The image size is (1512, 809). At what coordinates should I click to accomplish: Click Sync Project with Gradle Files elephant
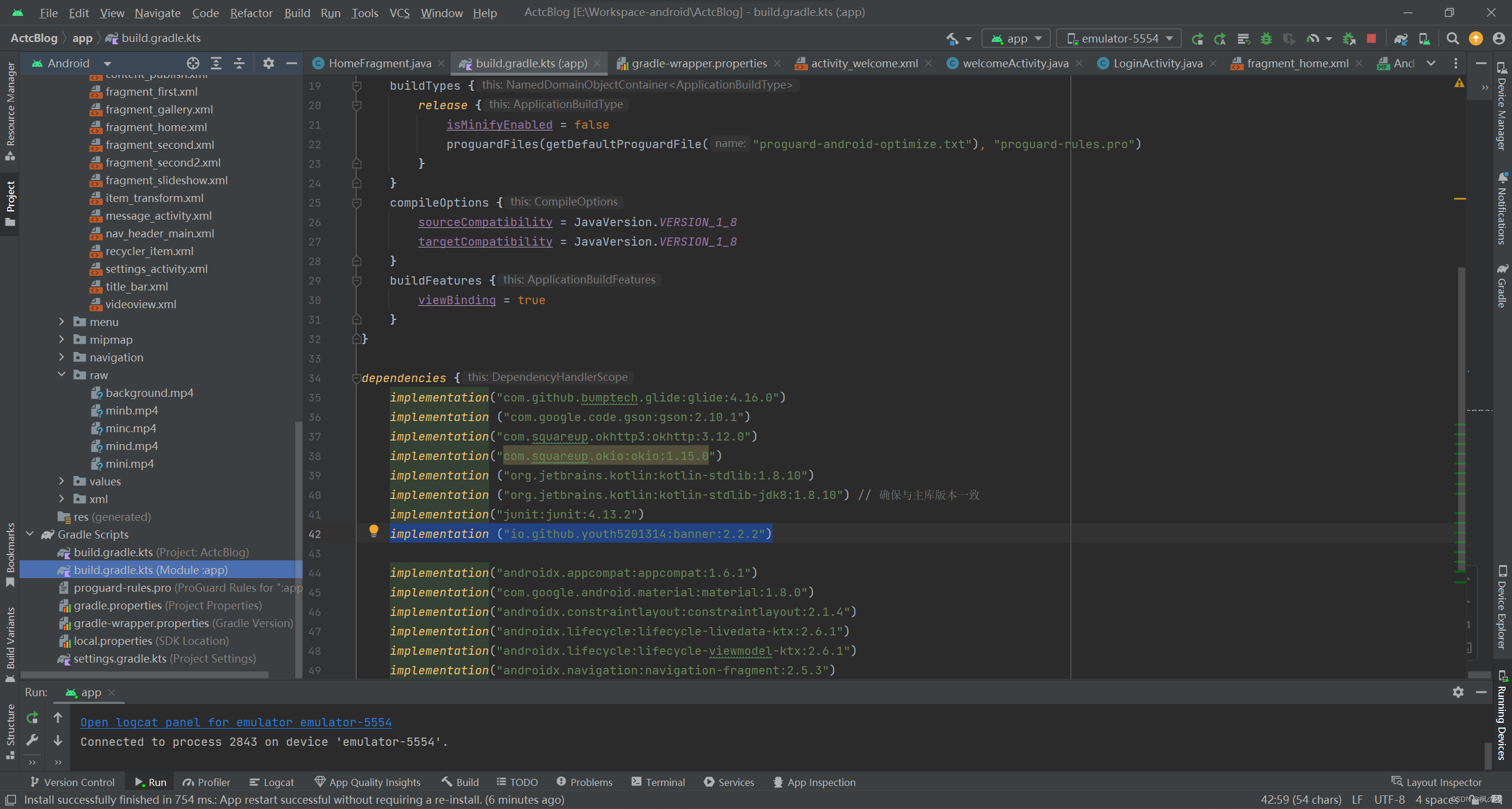pyautogui.click(x=1401, y=39)
